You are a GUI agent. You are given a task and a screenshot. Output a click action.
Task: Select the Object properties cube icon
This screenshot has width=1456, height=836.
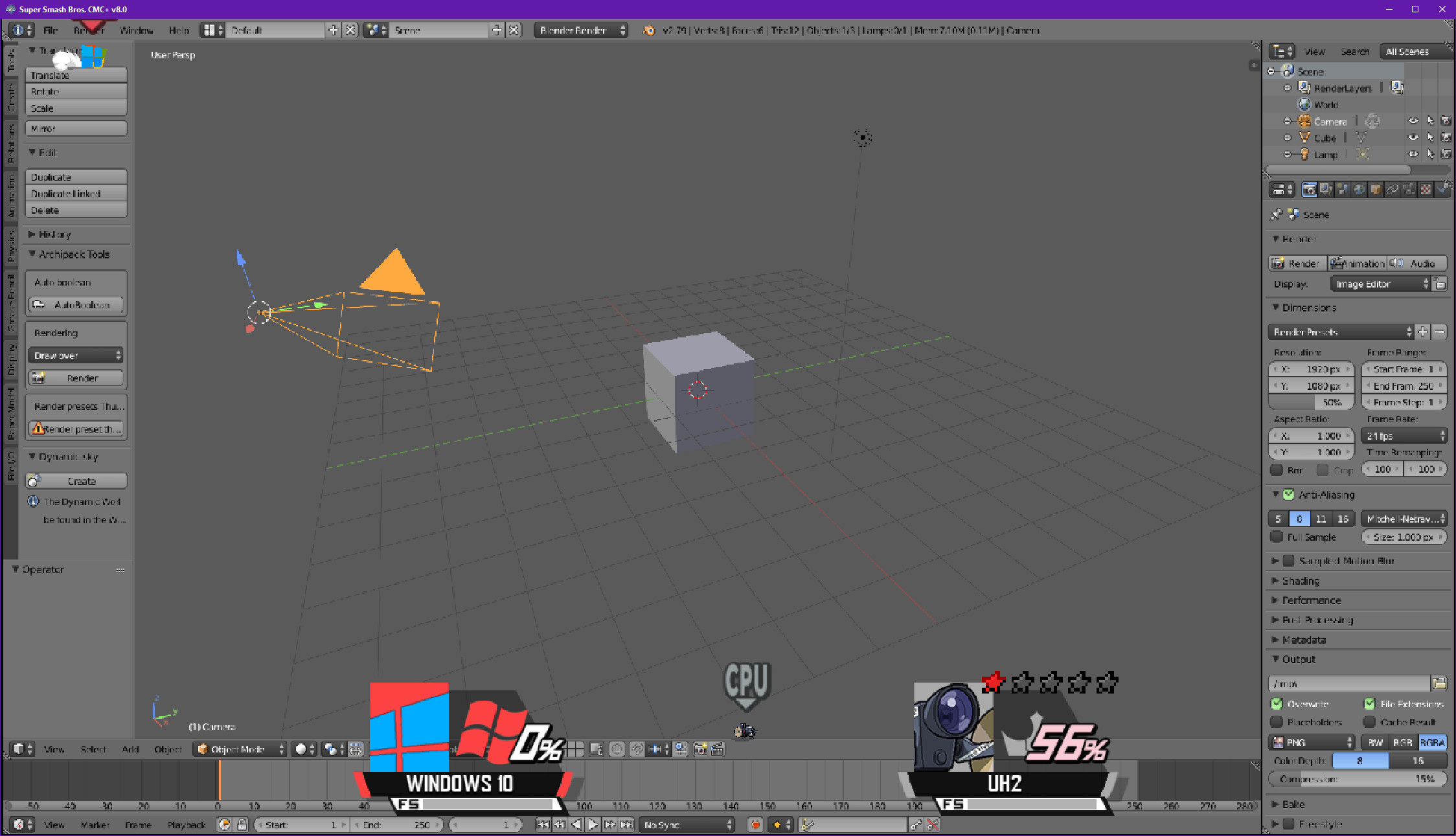click(x=1375, y=189)
